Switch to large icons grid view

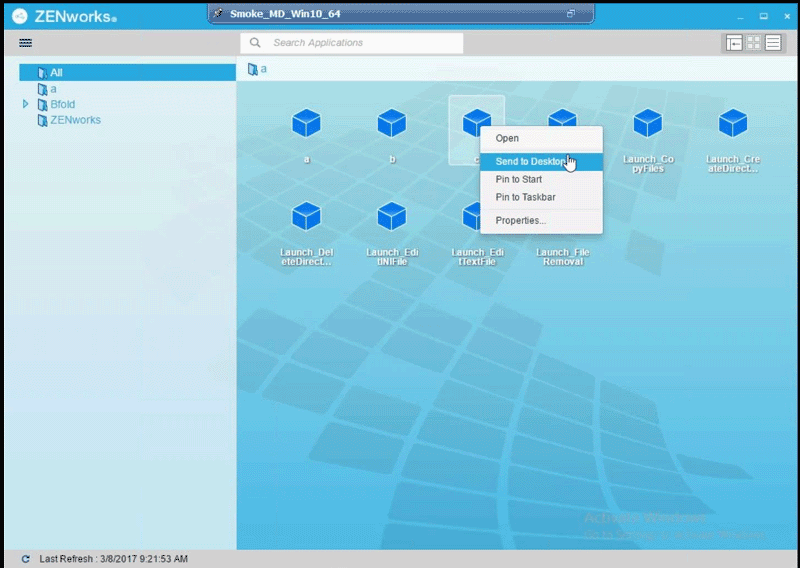click(754, 43)
